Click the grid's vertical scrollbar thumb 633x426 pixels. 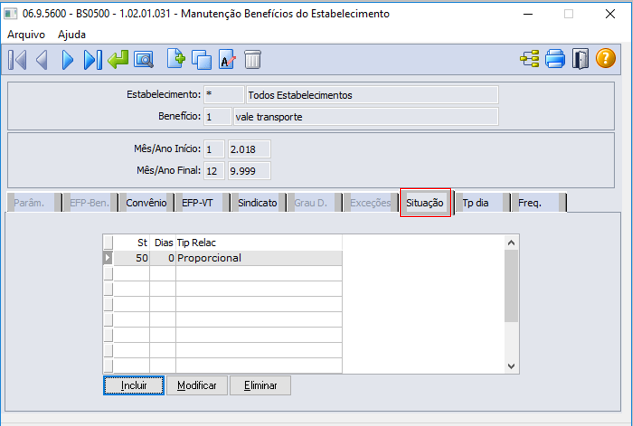511,286
